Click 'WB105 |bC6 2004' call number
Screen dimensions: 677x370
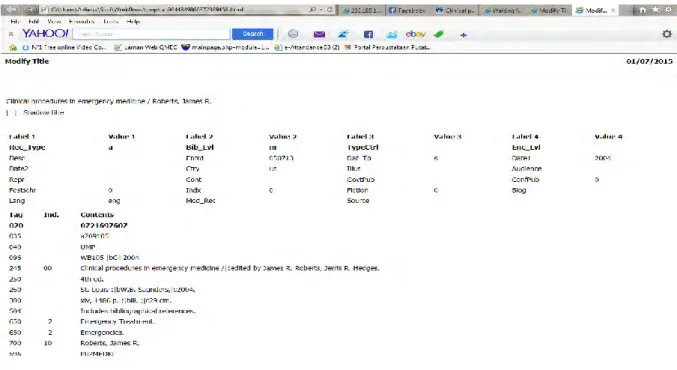tap(110, 257)
